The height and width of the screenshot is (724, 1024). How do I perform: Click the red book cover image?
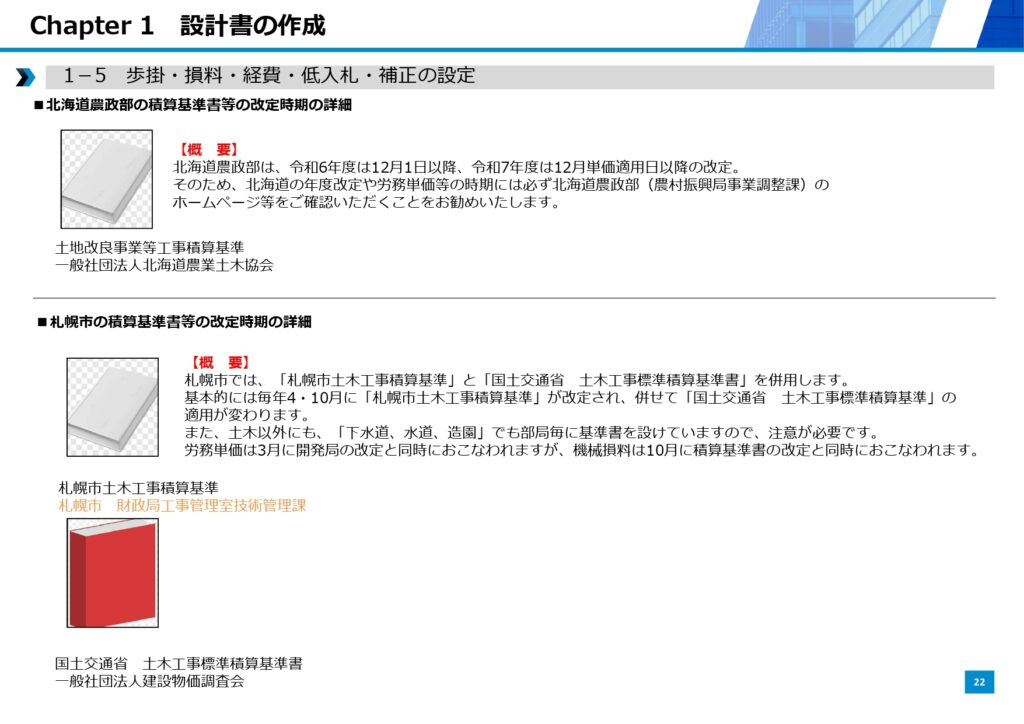coord(112,573)
